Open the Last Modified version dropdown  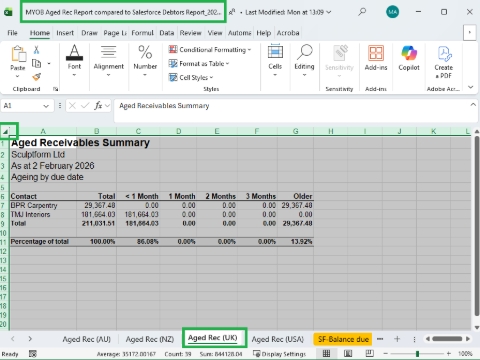click(x=329, y=12)
